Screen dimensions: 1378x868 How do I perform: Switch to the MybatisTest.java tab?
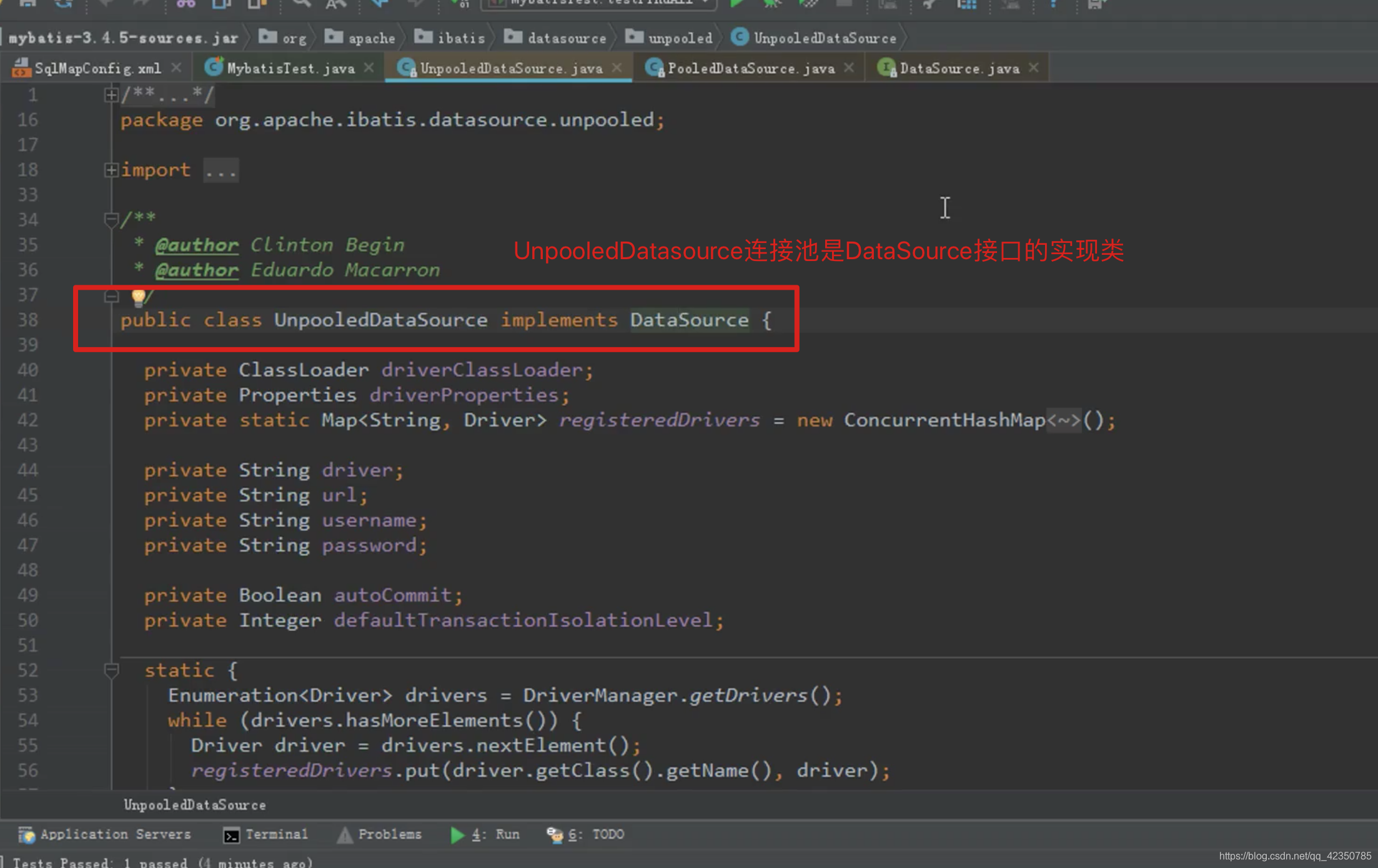(290, 68)
